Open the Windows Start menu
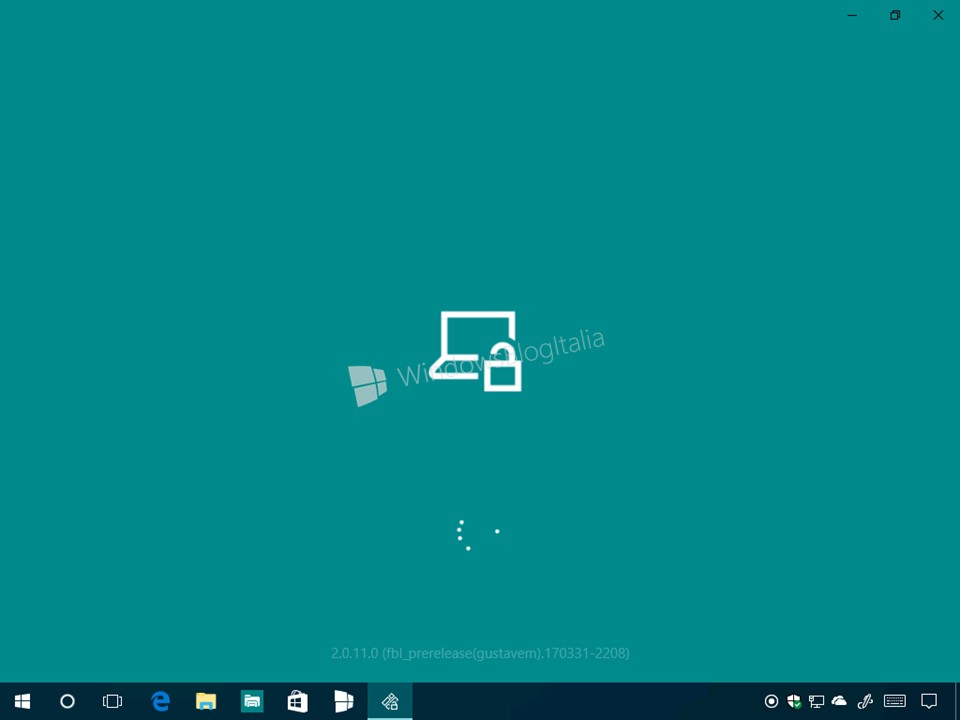This screenshot has height=720, width=960. pos(23,701)
